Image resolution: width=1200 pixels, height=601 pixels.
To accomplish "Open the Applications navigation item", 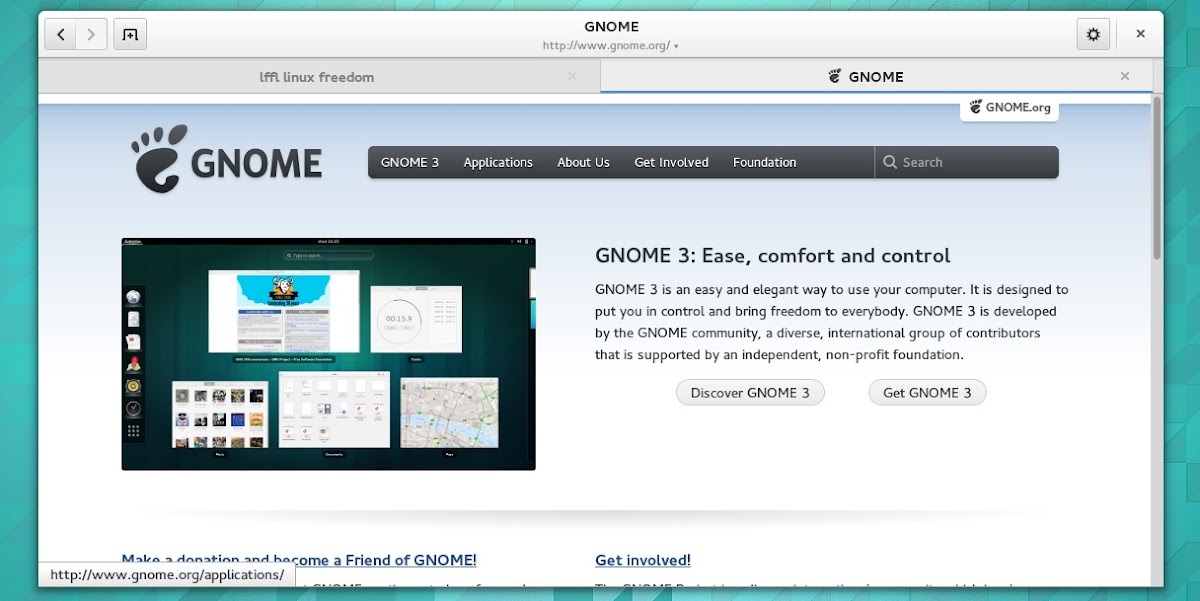I will coord(498,162).
